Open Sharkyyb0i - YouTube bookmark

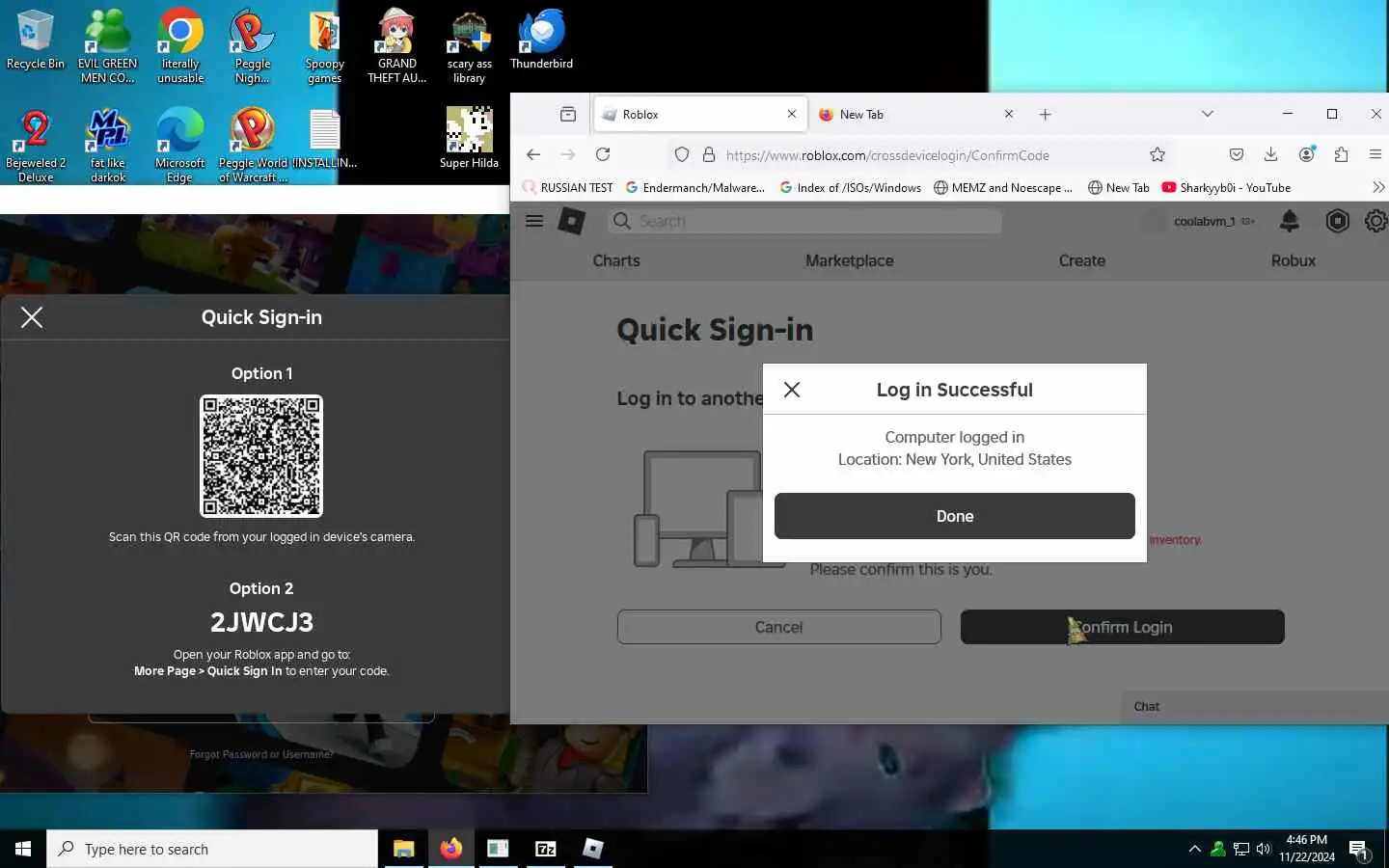(1226, 187)
